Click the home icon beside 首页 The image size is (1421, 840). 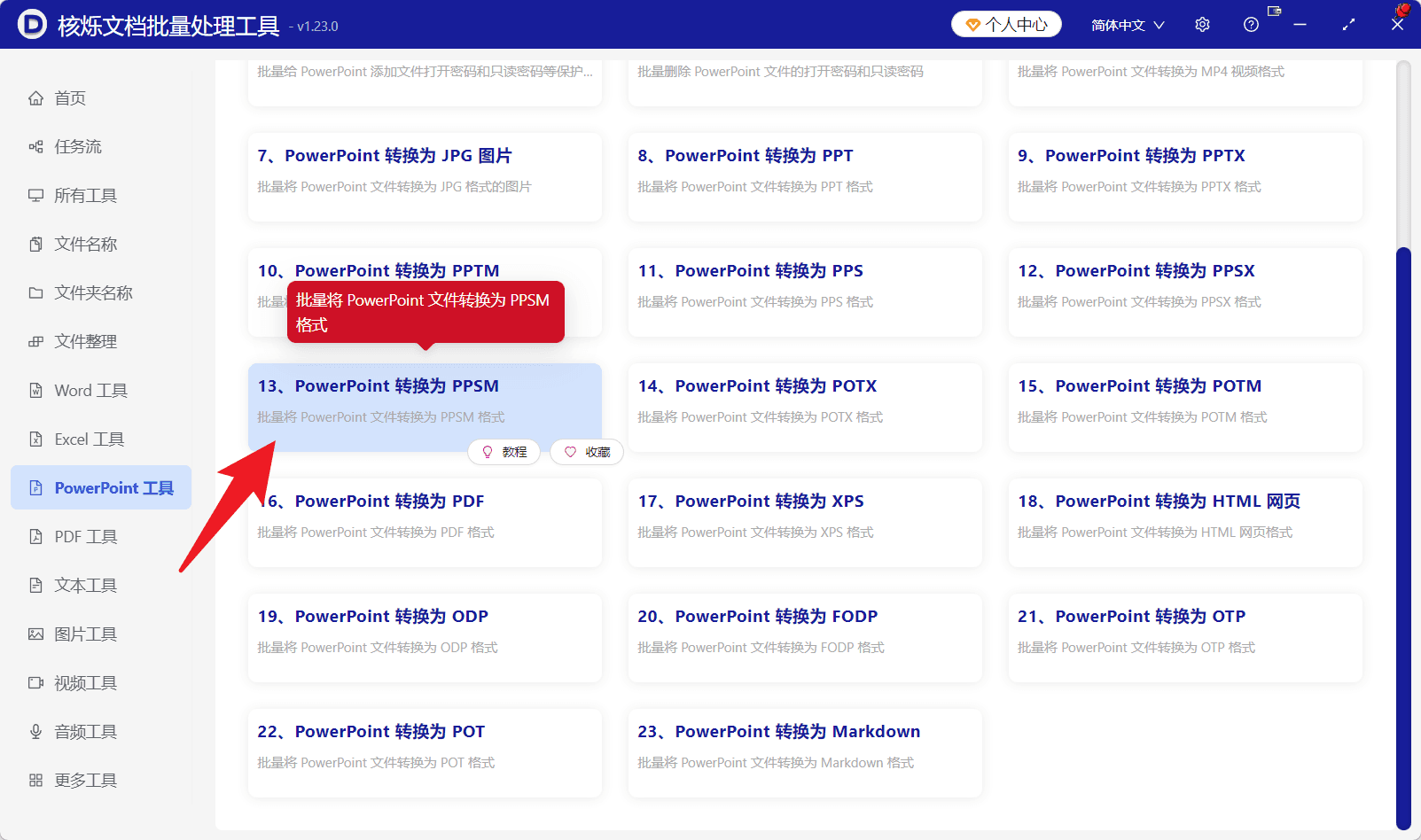coord(35,98)
